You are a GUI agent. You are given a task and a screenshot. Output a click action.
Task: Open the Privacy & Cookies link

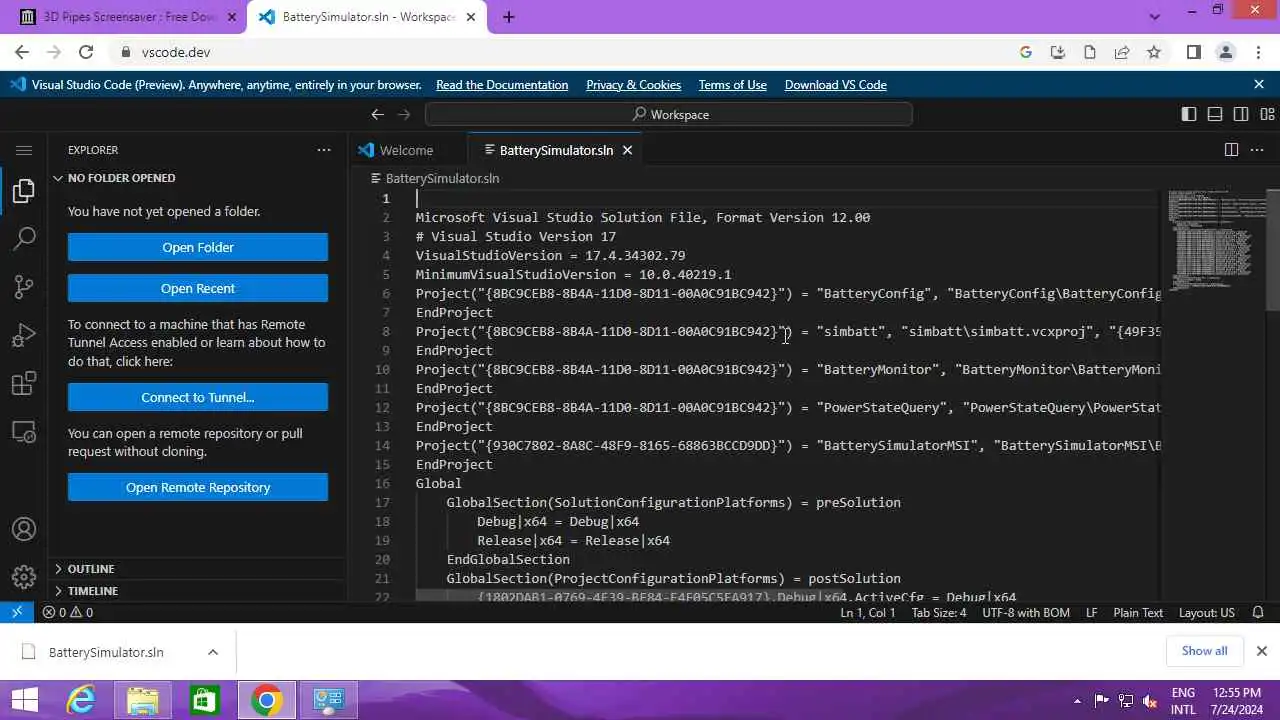tap(633, 85)
